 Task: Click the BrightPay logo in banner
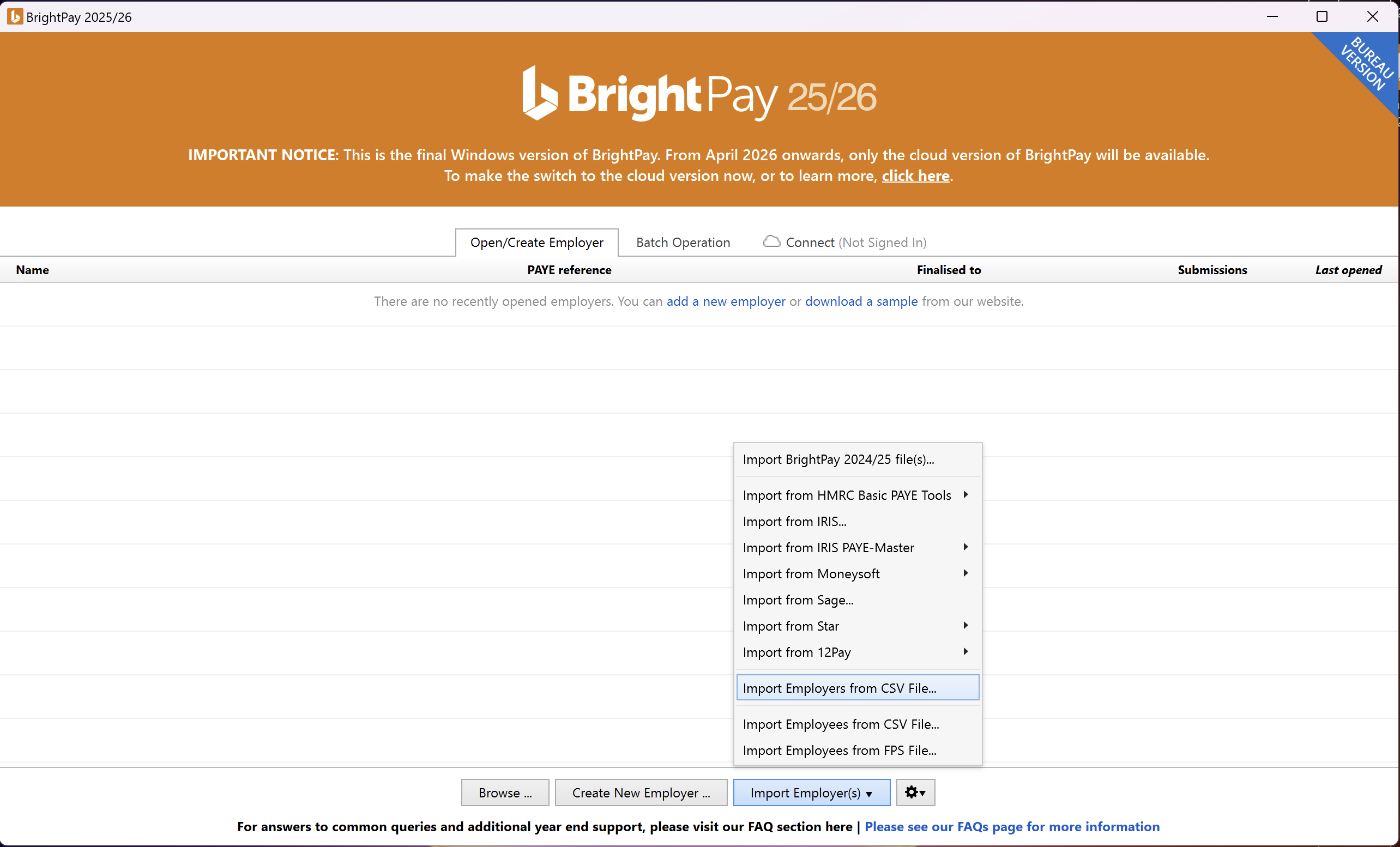(x=699, y=94)
